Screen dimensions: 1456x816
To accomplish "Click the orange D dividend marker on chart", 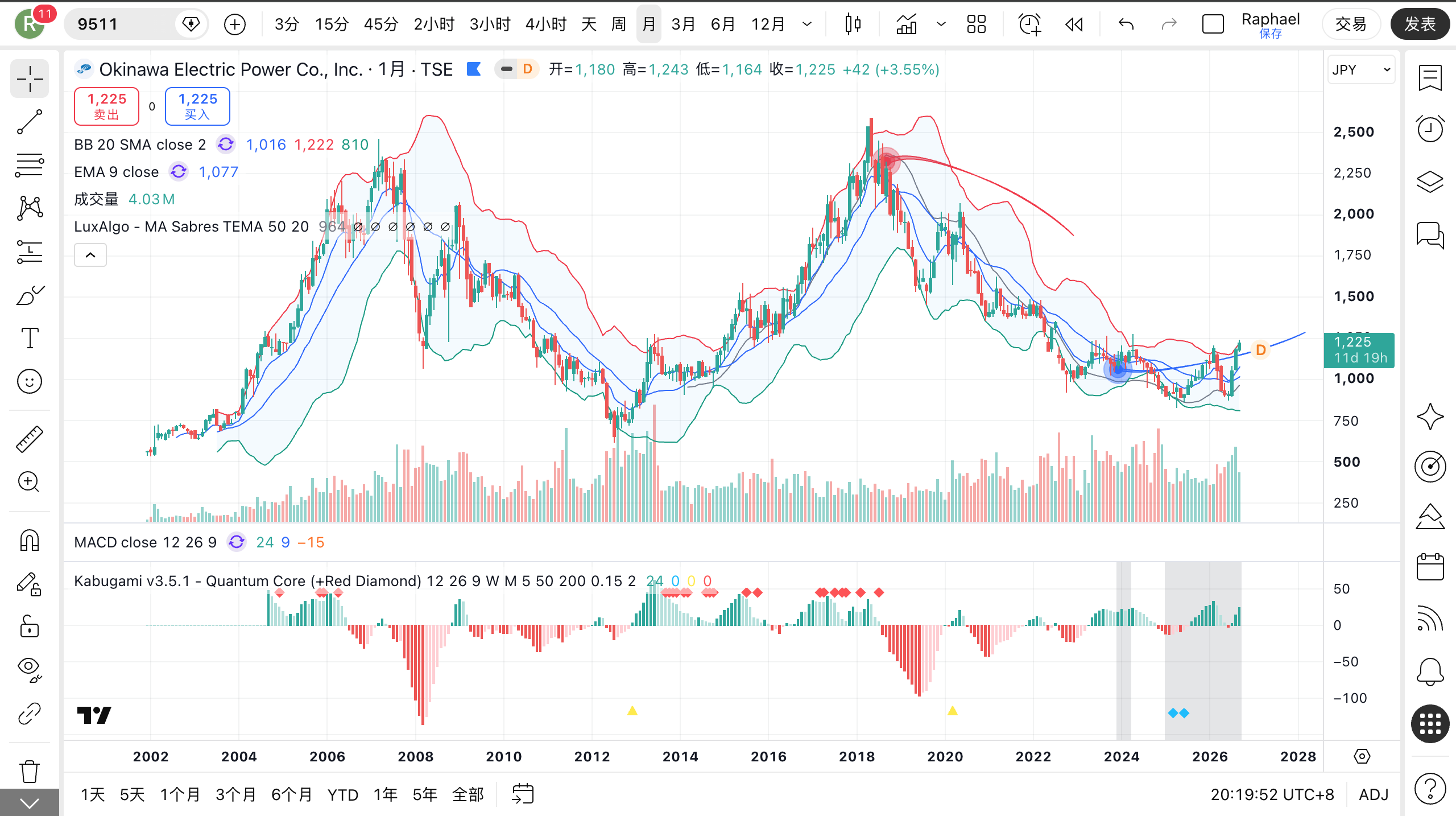I will pos(1260,349).
